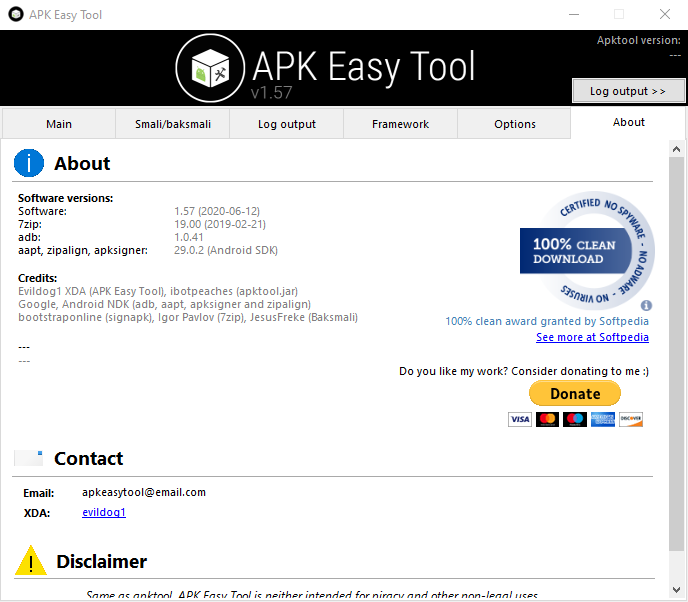
Task: Click the scrollbar up arrow
Action: tap(676, 149)
